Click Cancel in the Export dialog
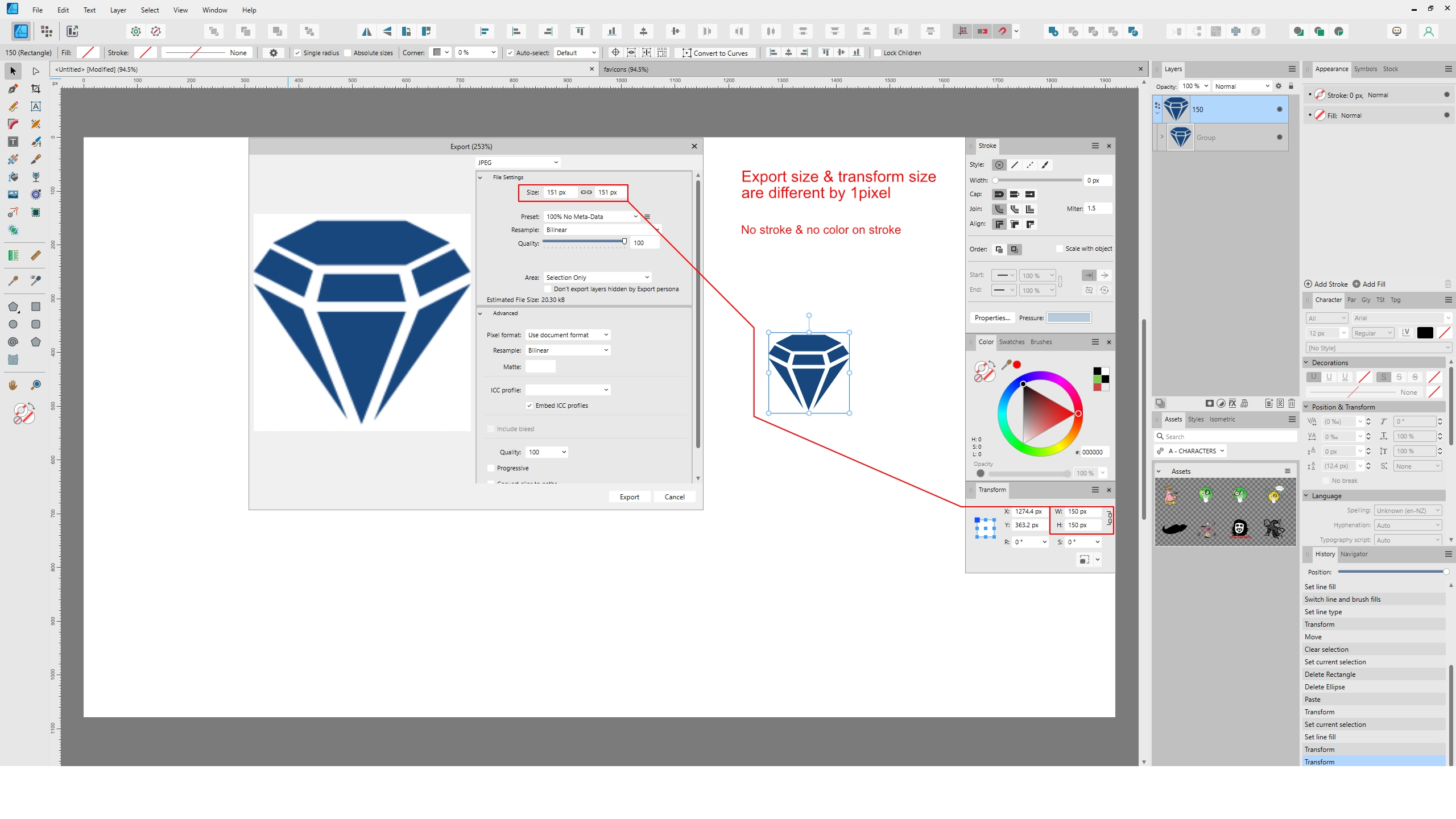 pos(675,497)
